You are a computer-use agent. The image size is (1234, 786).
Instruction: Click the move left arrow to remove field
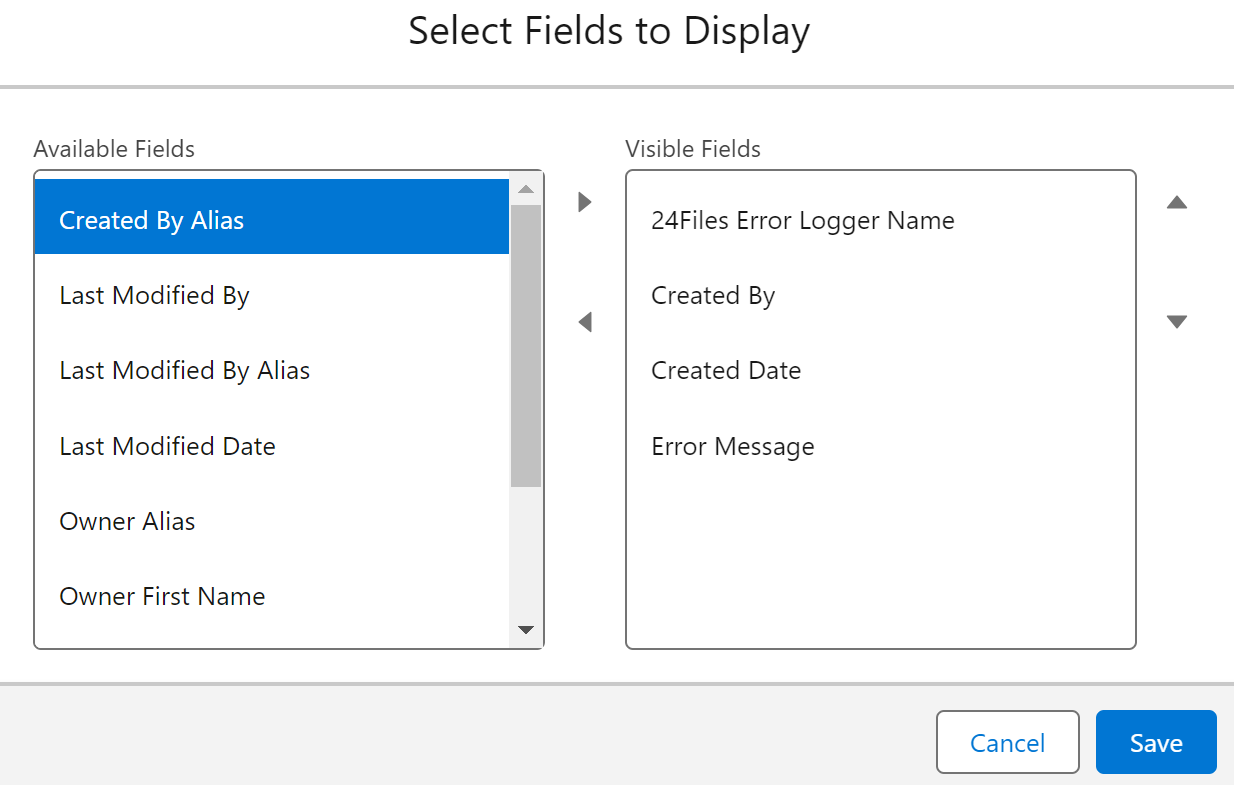[x=585, y=322]
